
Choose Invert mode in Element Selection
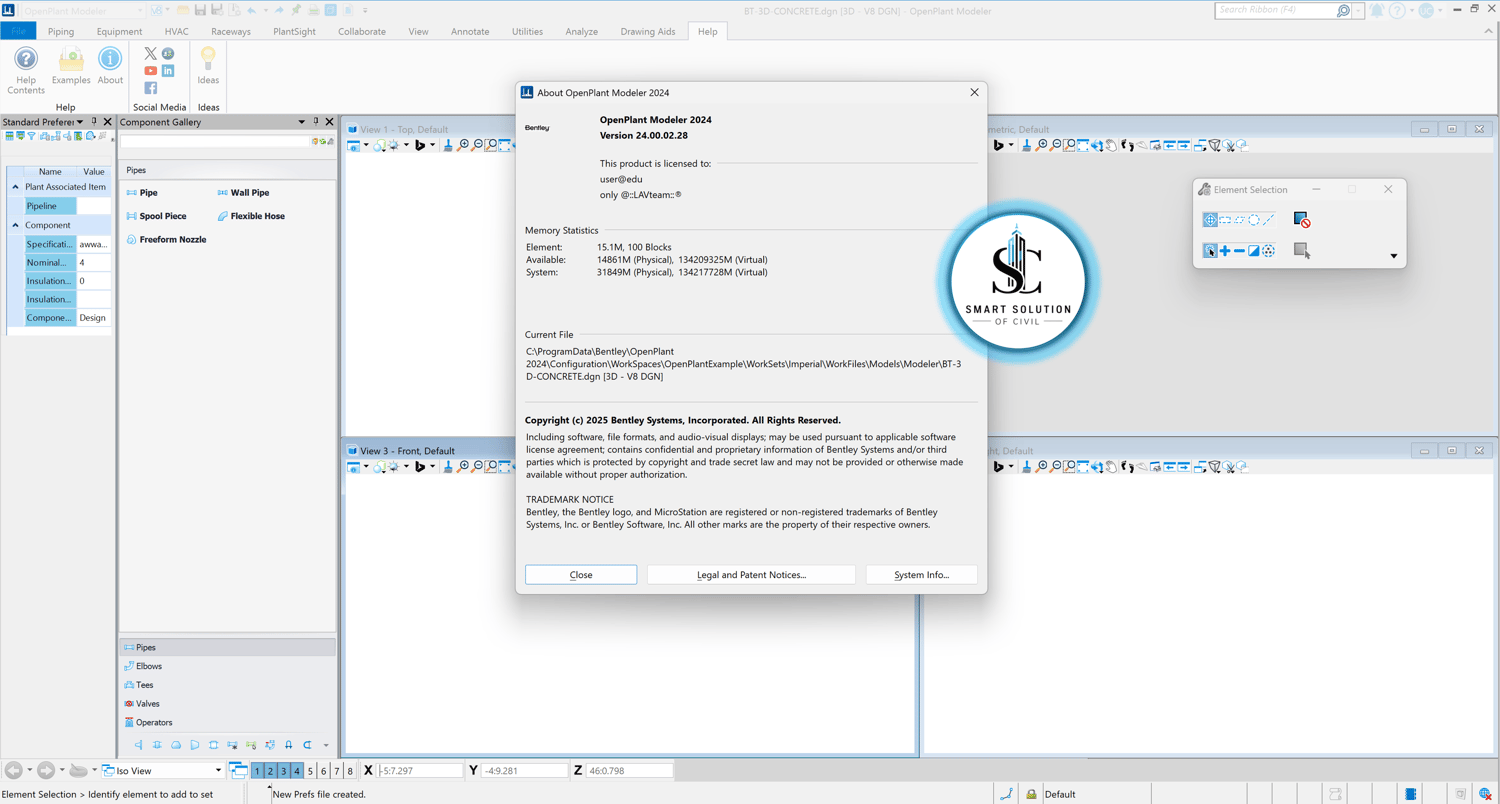[1254, 251]
